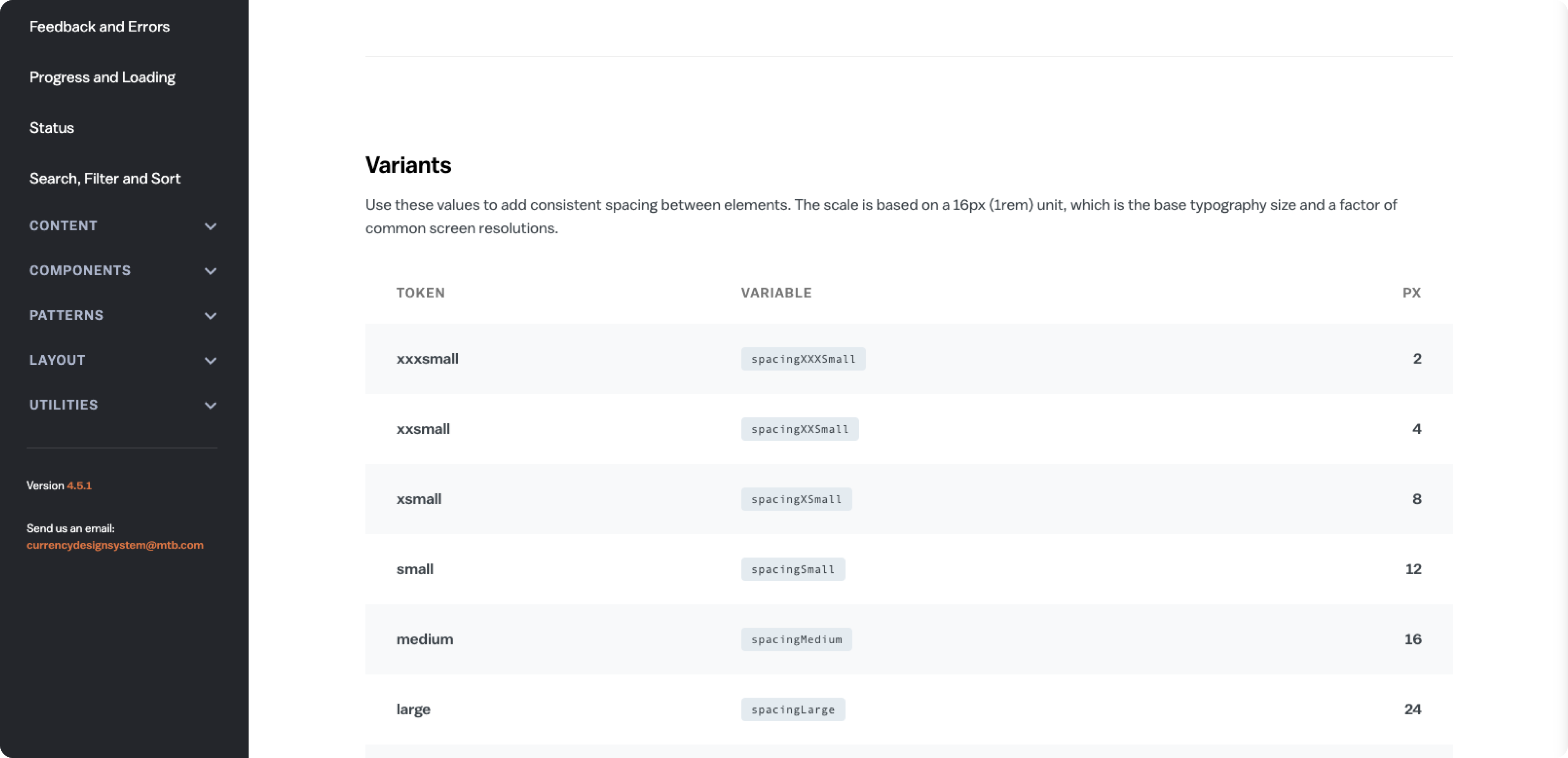
Task: Select the spacingSmall variable code
Action: coord(793,569)
